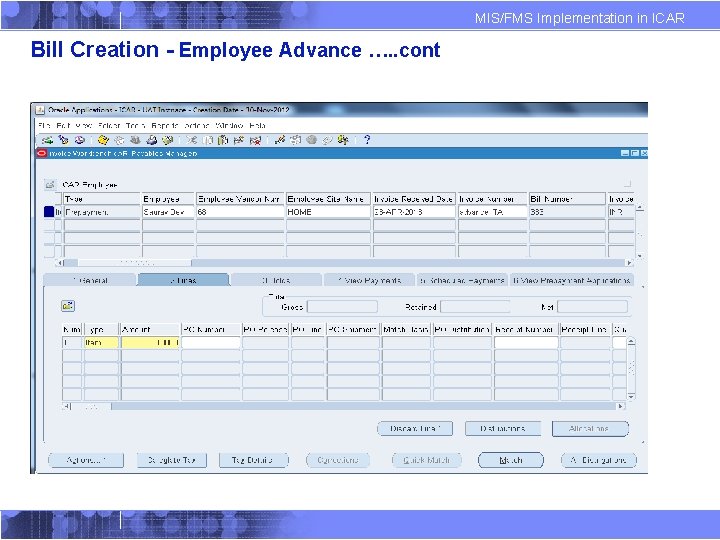720x540 pixels.
Task: Click the yellow Amount field in line 1
Action: pyautogui.click(x=150, y=343)
